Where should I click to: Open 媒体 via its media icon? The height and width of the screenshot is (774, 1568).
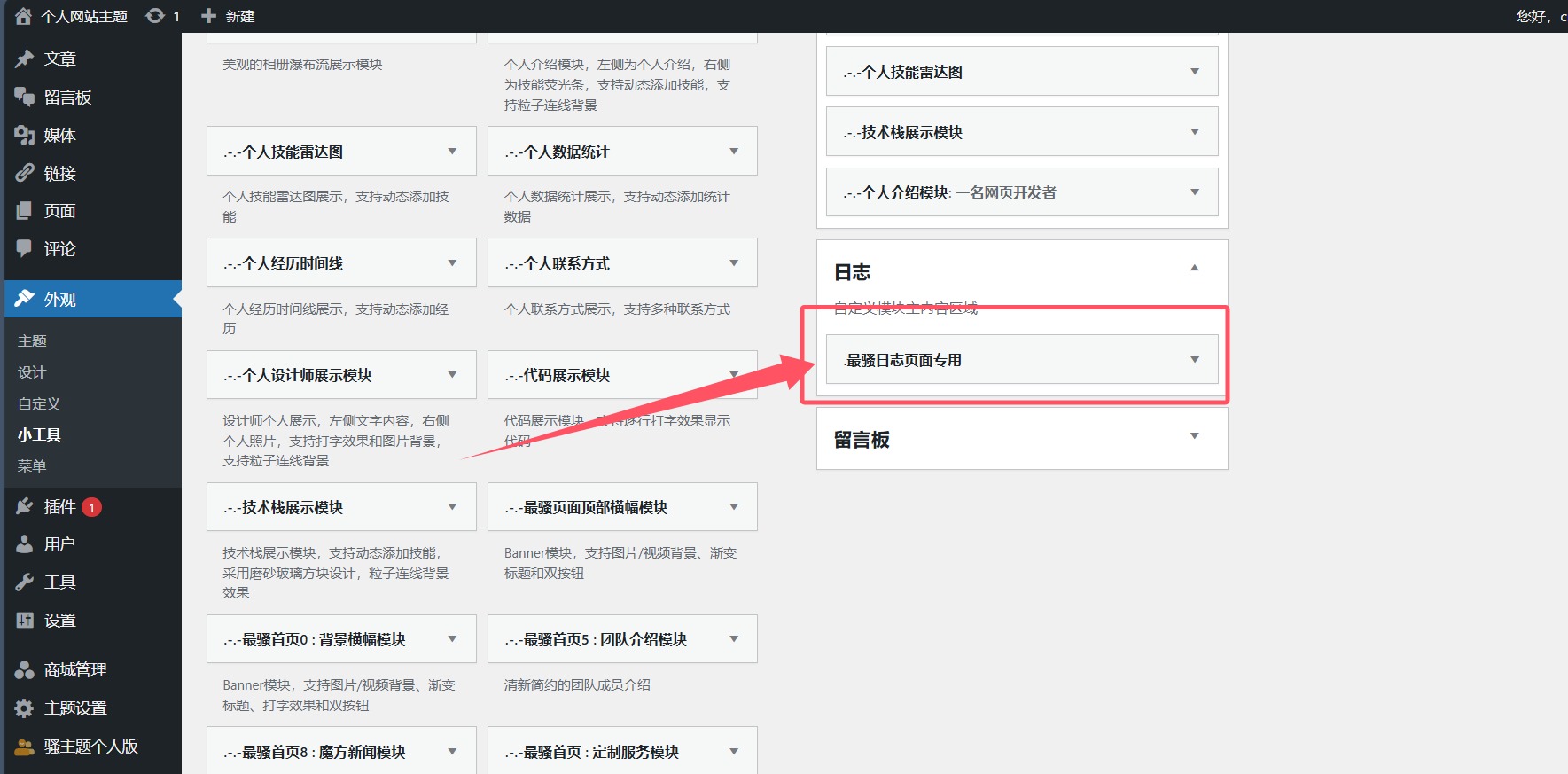[25, 135]
